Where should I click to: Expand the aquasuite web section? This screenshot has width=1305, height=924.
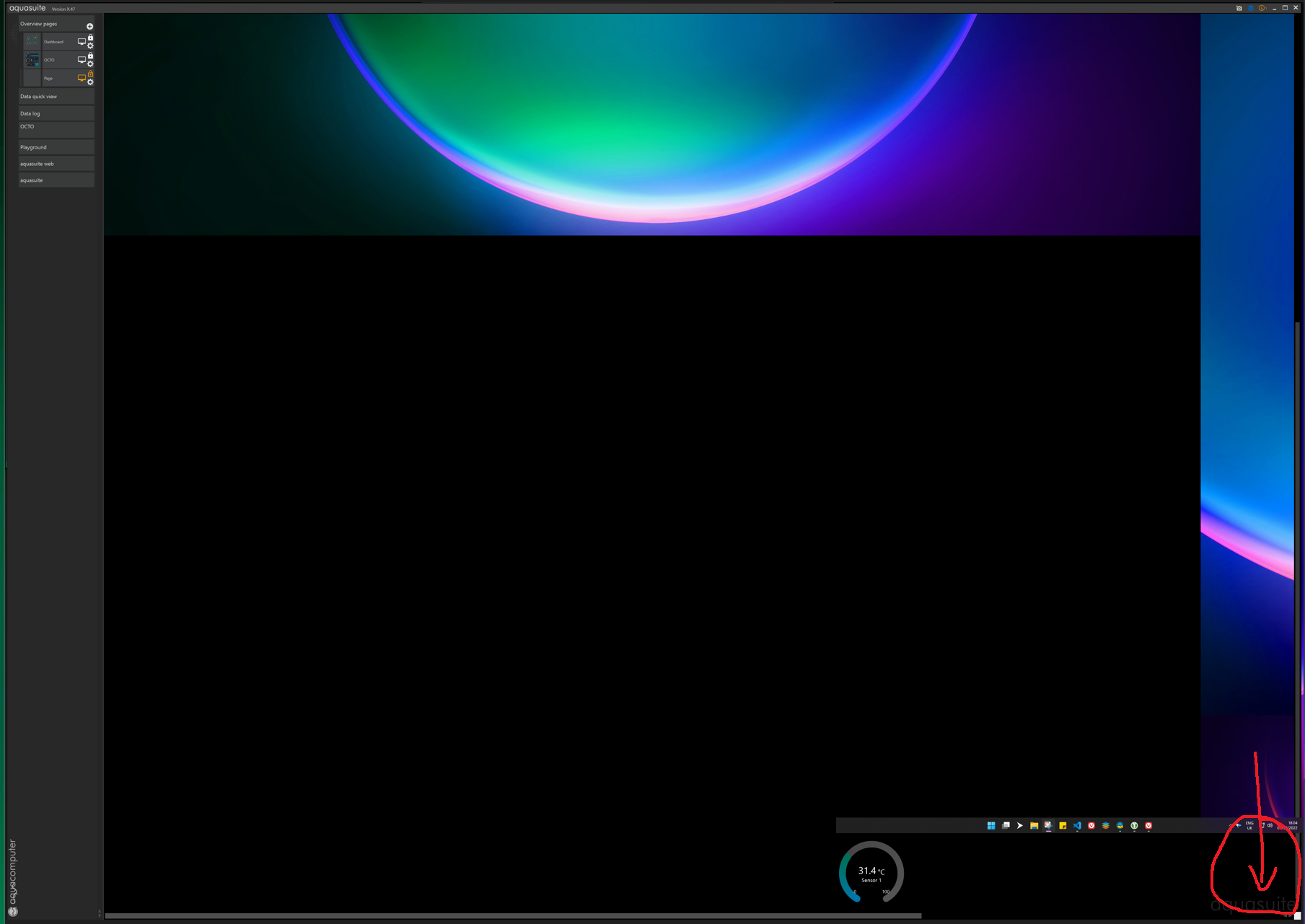(x=56, y=164)
